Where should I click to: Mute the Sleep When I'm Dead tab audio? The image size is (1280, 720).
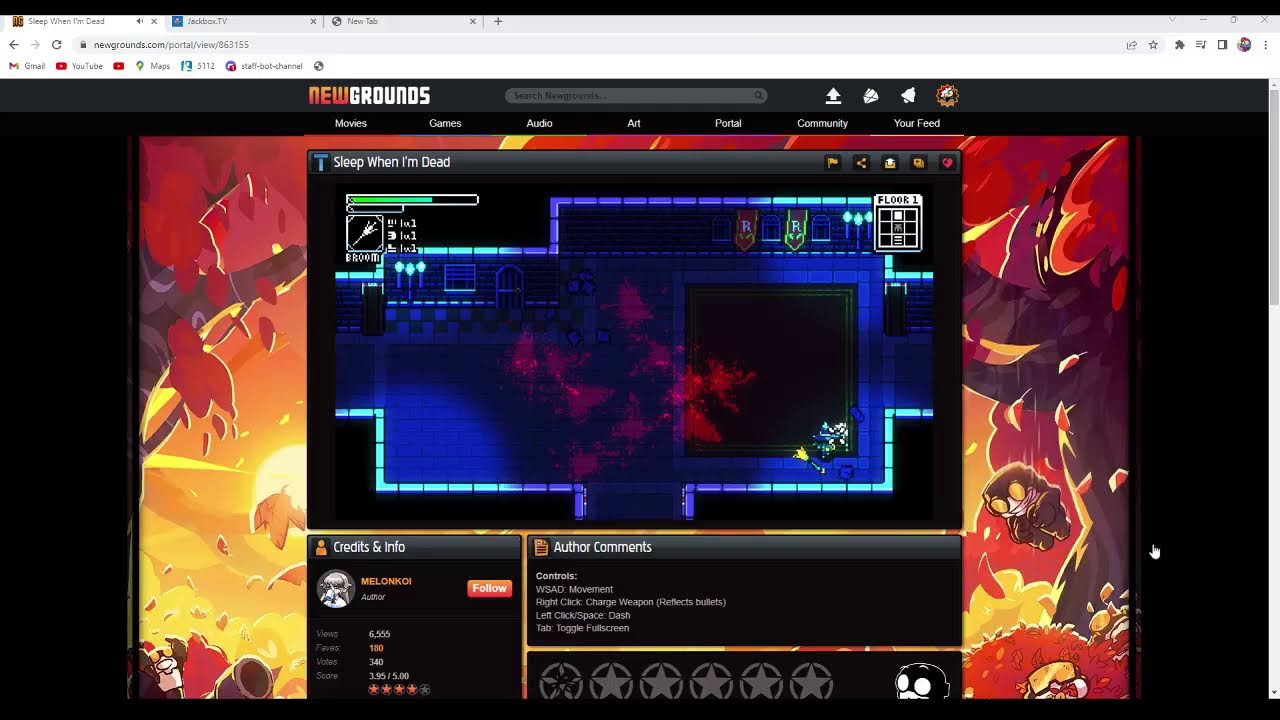pyautogui.click(x=139, y=21)
